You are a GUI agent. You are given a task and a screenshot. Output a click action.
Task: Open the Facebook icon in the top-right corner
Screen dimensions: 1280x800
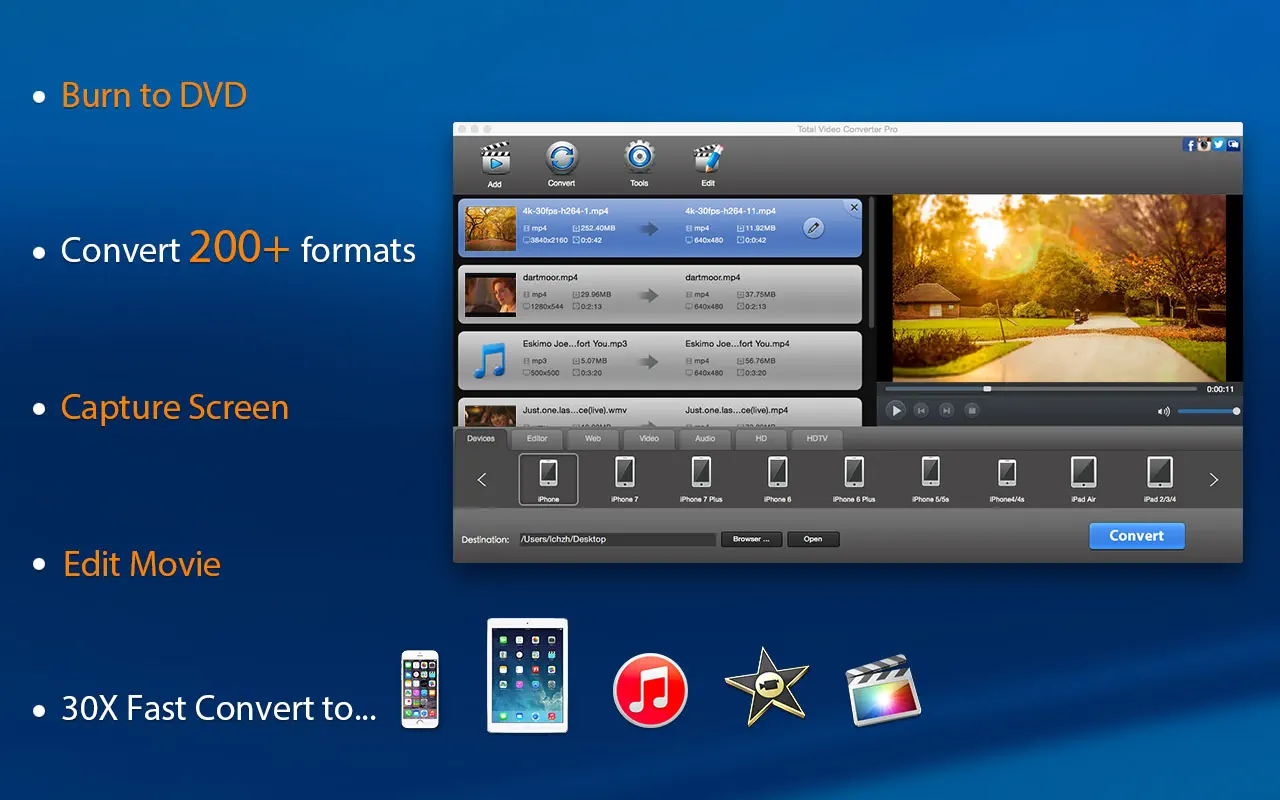tap(1190, 145)
